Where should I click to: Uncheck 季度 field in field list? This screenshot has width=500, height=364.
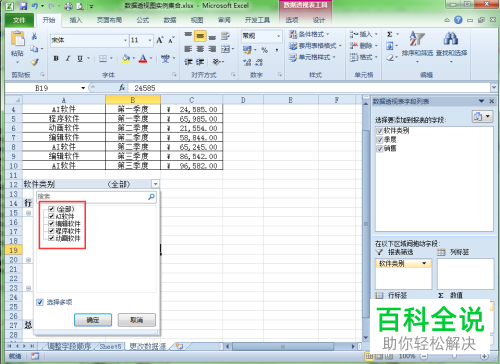tap(379, 140)
